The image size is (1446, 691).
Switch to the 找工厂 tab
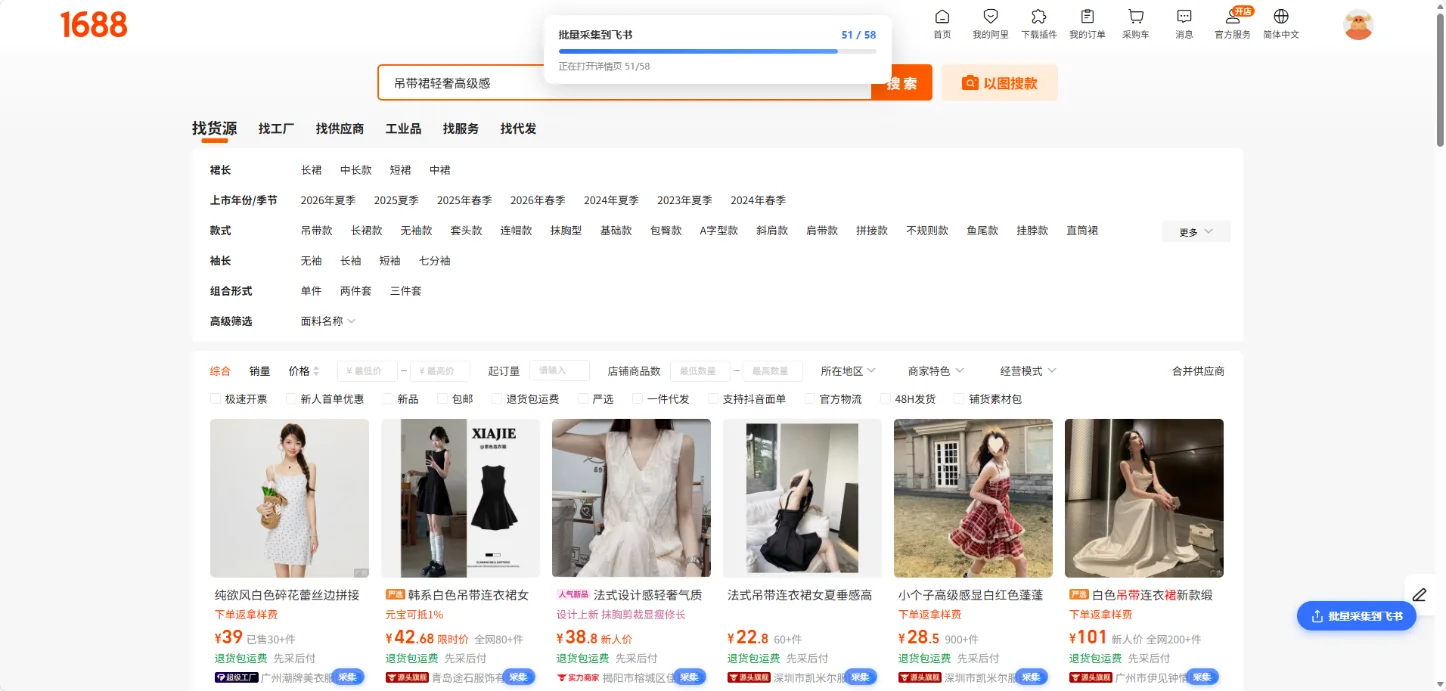click(x=276, y=129)
